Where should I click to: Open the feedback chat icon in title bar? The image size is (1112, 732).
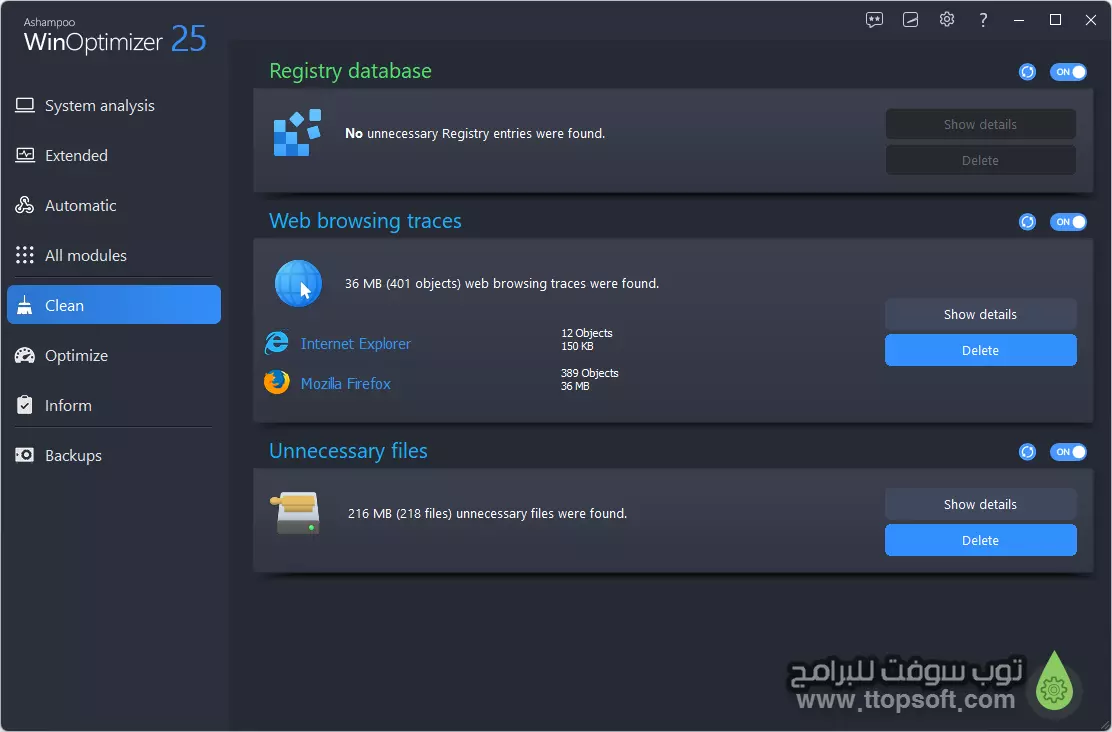[x=874, y=20]
